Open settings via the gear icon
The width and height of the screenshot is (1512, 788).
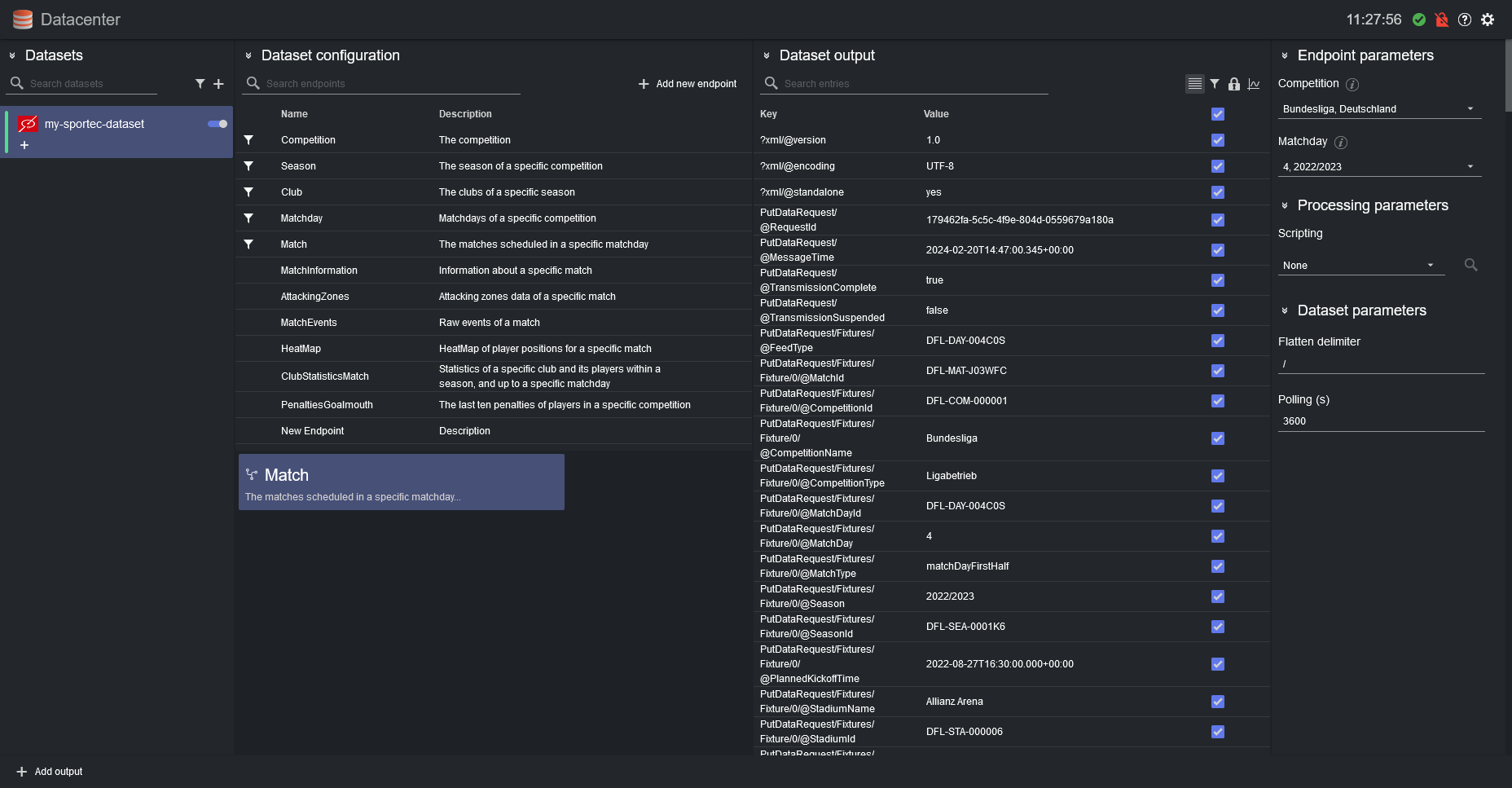(1488, 20)
